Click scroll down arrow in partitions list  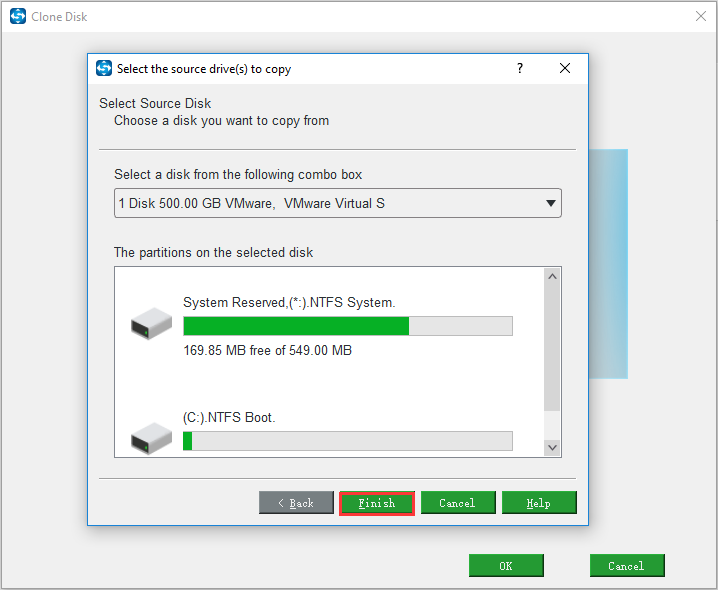(x=552, y=448)
